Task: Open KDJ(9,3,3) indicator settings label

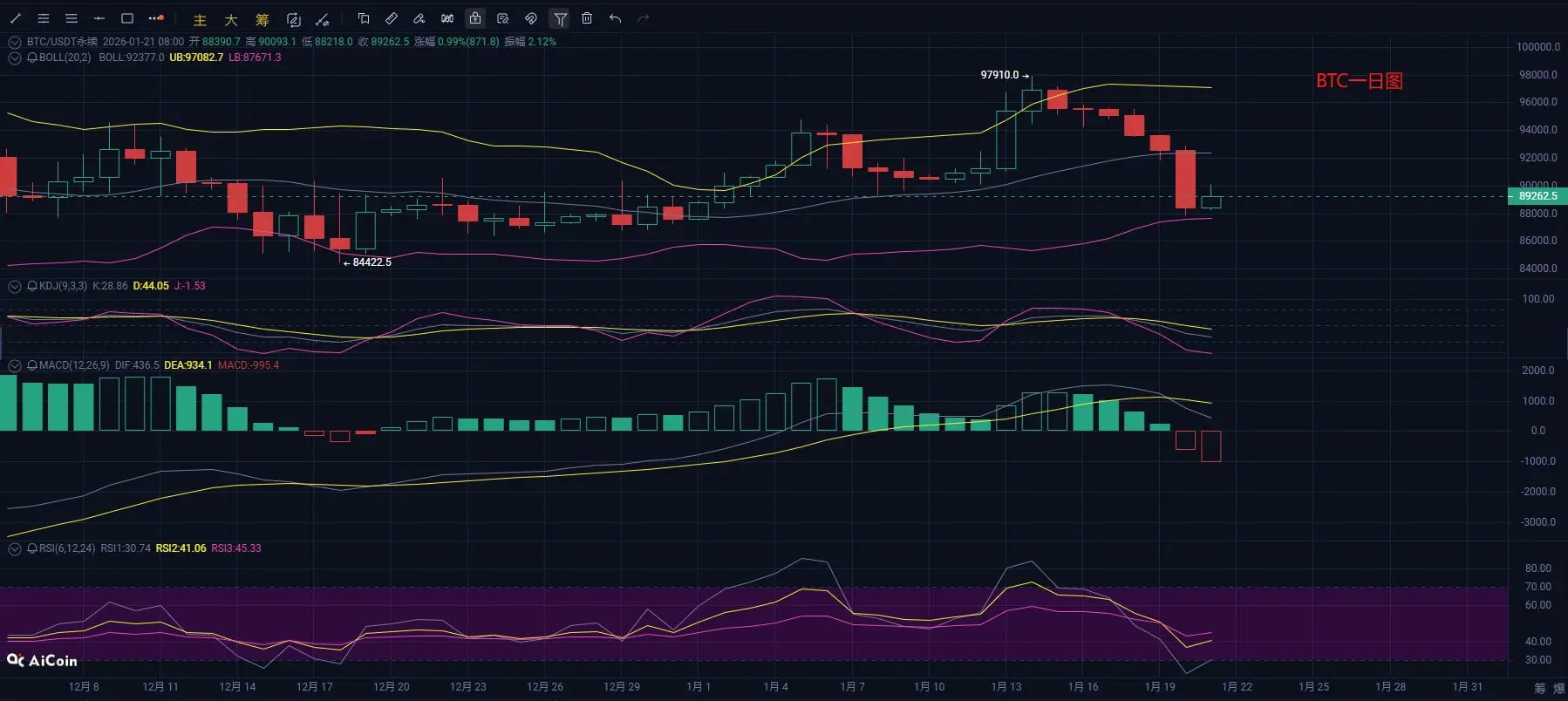Action: [x=63, y=286]
